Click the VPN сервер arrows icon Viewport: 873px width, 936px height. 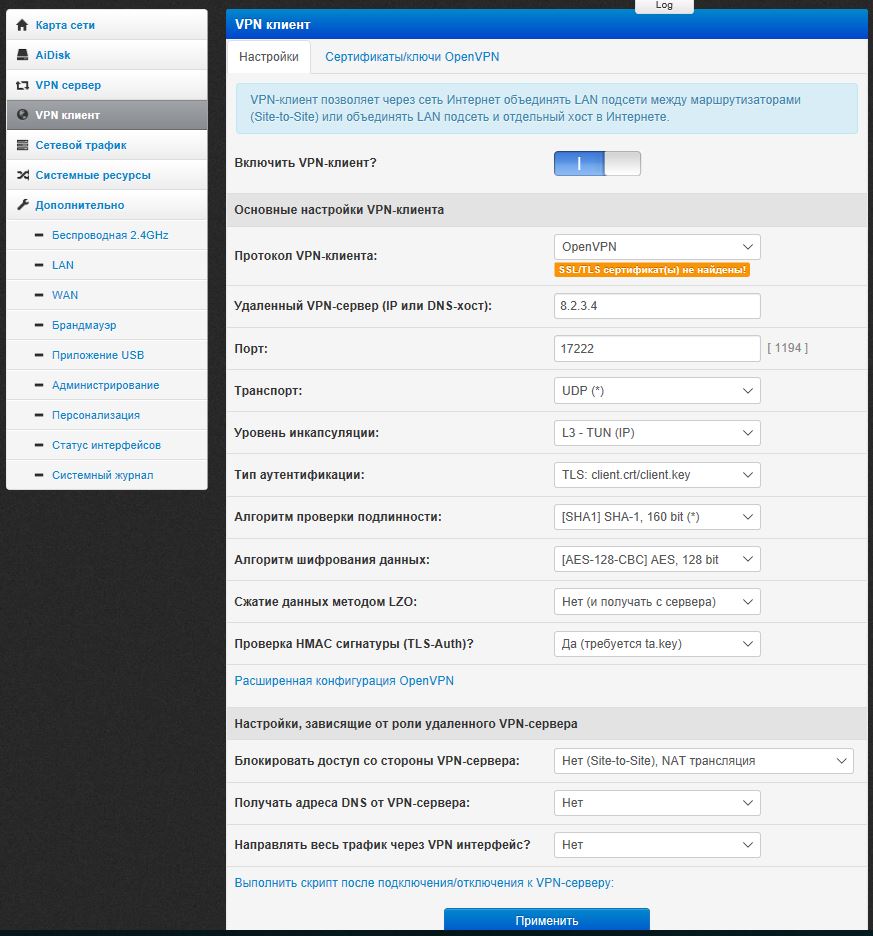[22, 85]
